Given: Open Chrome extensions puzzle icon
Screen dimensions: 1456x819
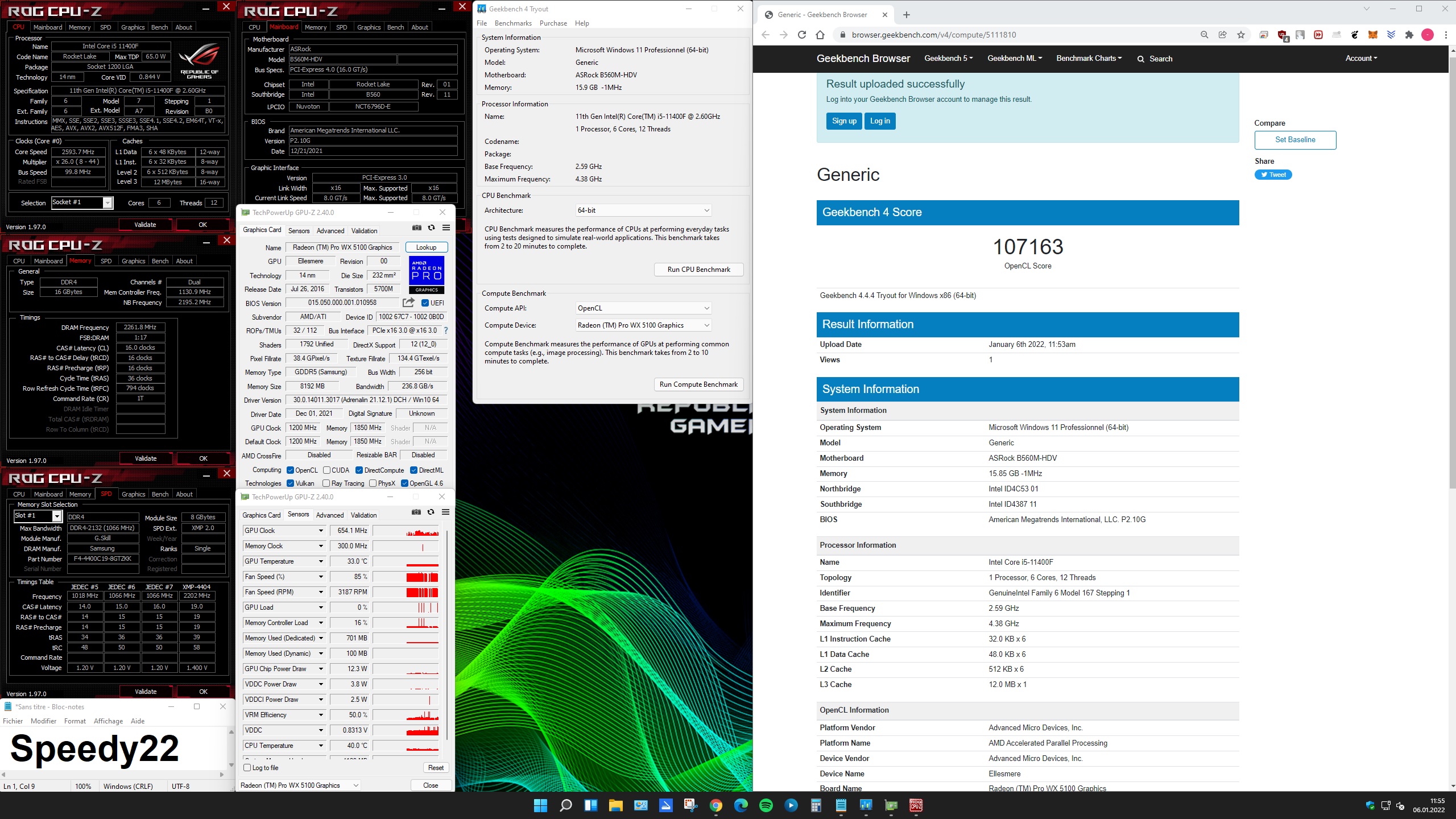Looking at the screenshot, I should click(1409, 35).
